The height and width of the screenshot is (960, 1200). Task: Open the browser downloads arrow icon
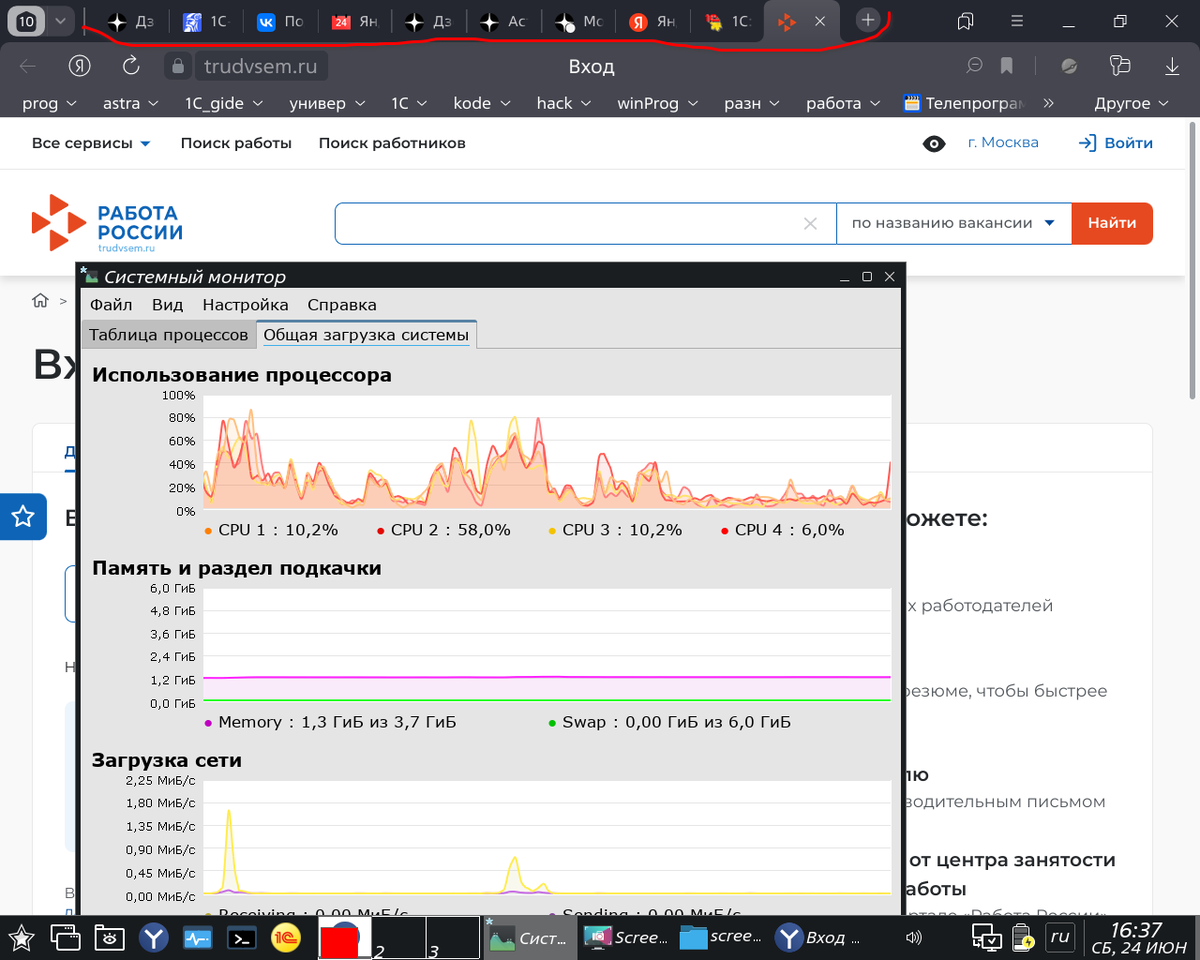1172,66
